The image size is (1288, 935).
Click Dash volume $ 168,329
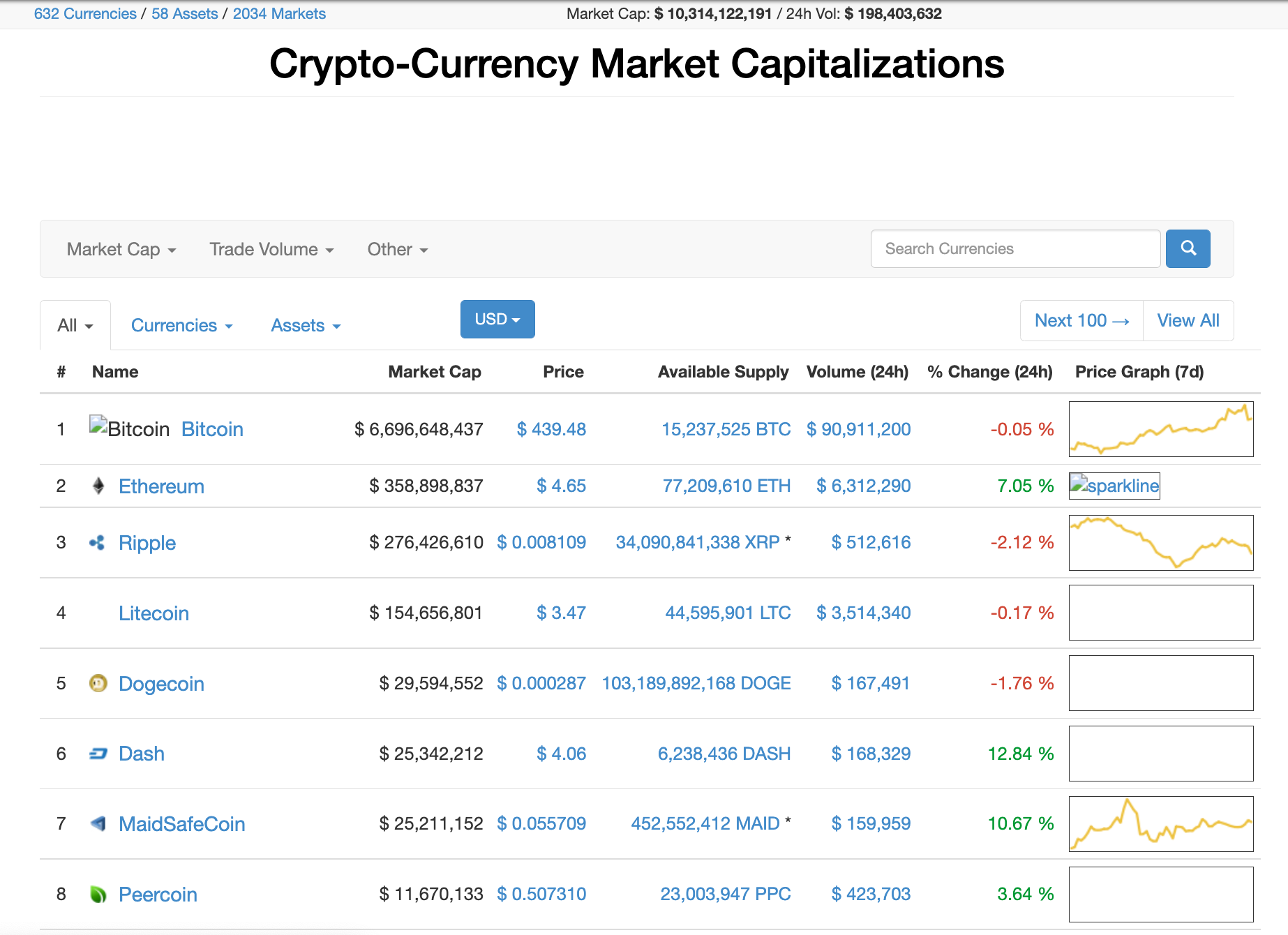[871, 754]
